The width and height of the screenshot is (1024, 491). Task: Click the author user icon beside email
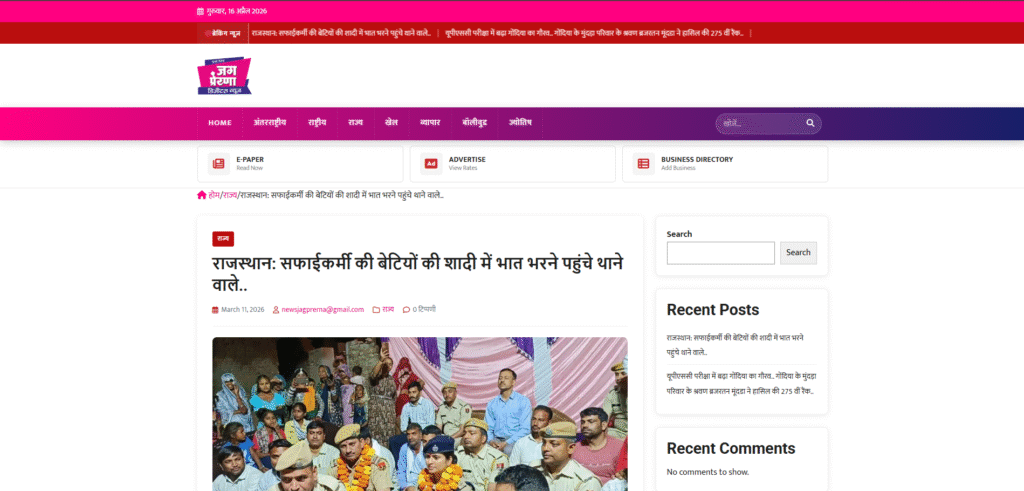pyautogui.click(x=276, y=310)
